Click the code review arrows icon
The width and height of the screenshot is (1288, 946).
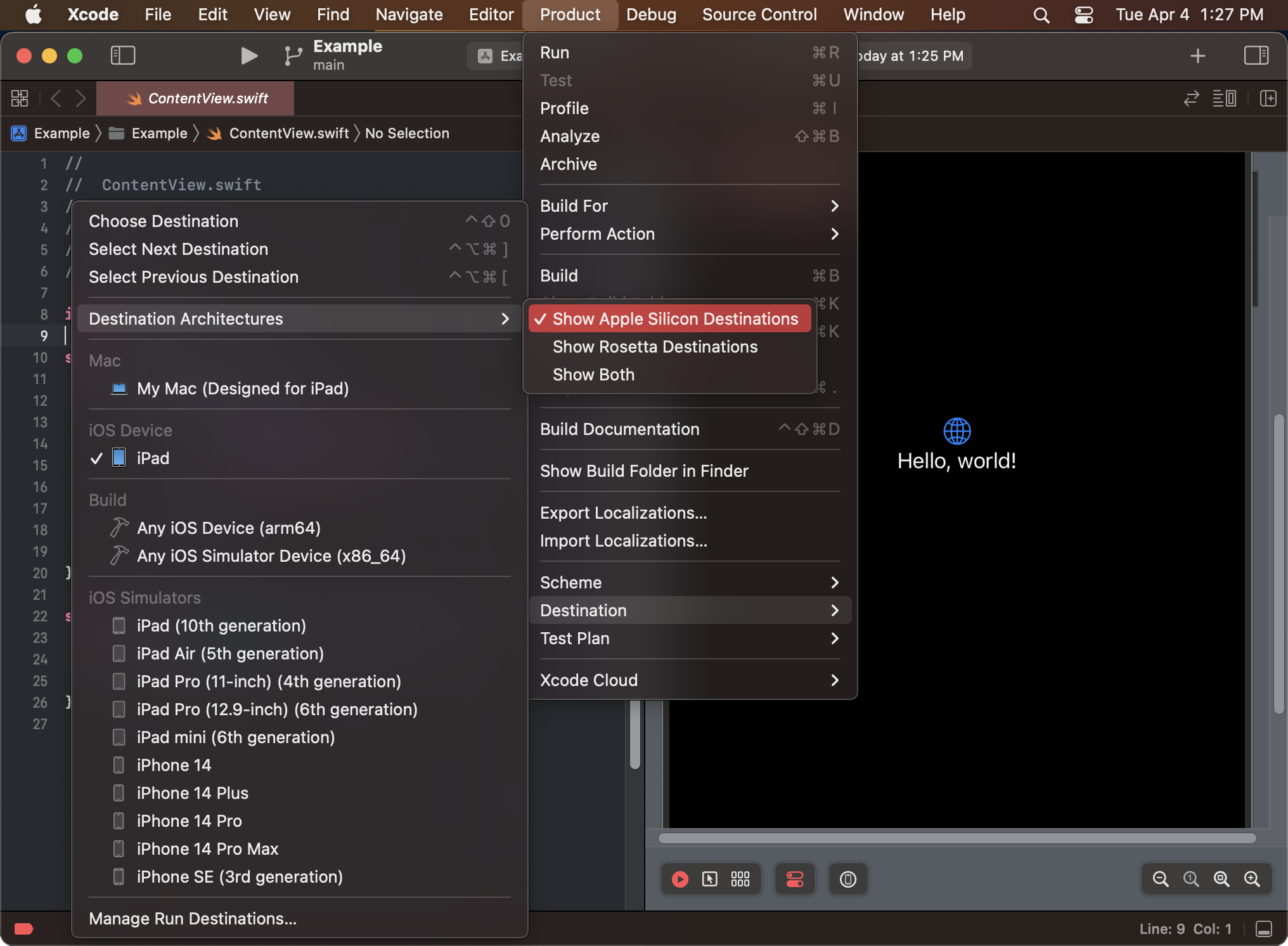click(1191, 98)
